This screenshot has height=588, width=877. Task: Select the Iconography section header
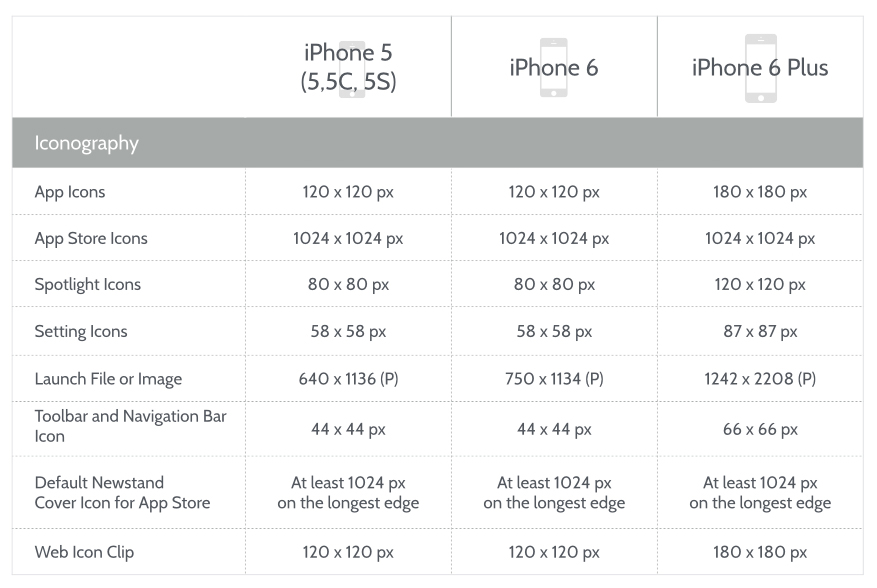87,143
